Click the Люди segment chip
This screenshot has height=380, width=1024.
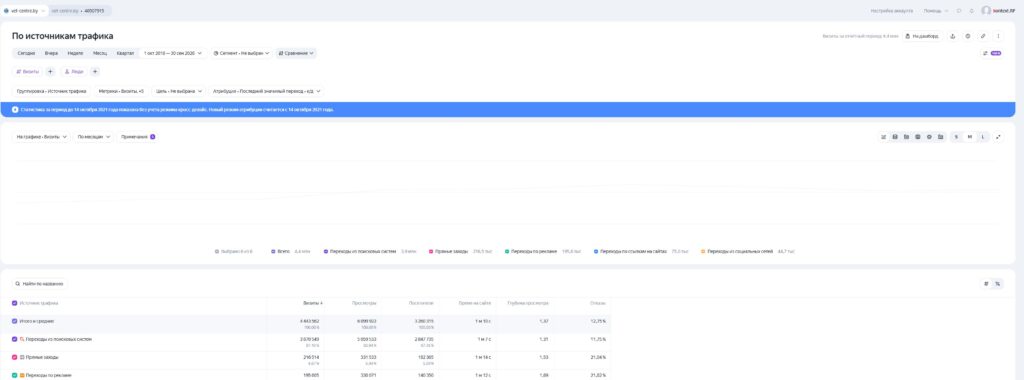[73, 71]
